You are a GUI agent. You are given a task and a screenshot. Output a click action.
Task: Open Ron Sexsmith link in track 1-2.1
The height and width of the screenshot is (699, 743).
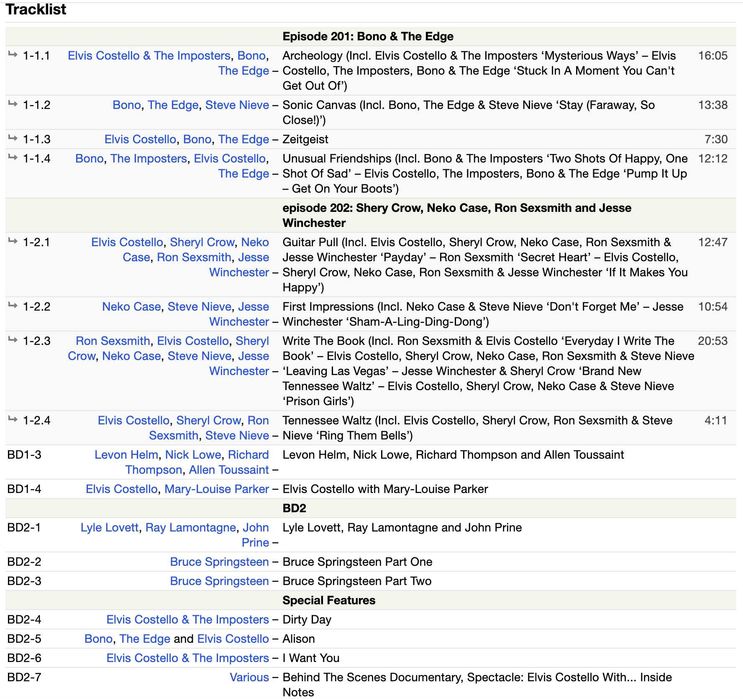(194, 257)
